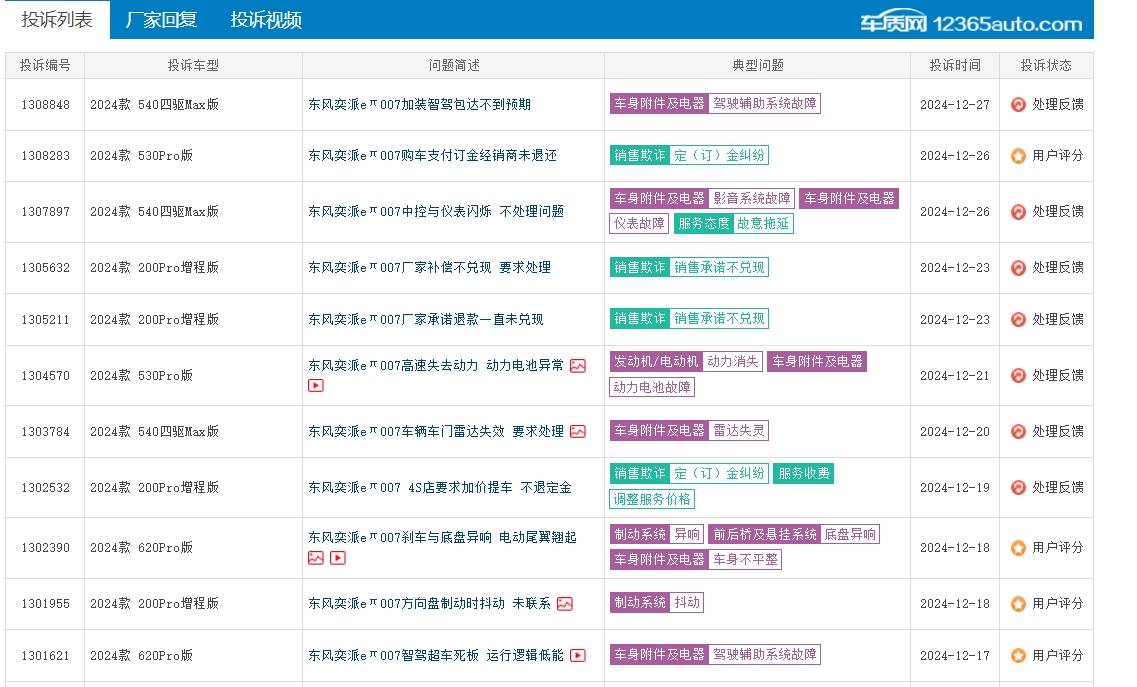This screenshot has width=1137, height=687.
Task: Click the 底盘异响 tag in row 1302390
Action: pyautogui.click(x=850, y=535)
